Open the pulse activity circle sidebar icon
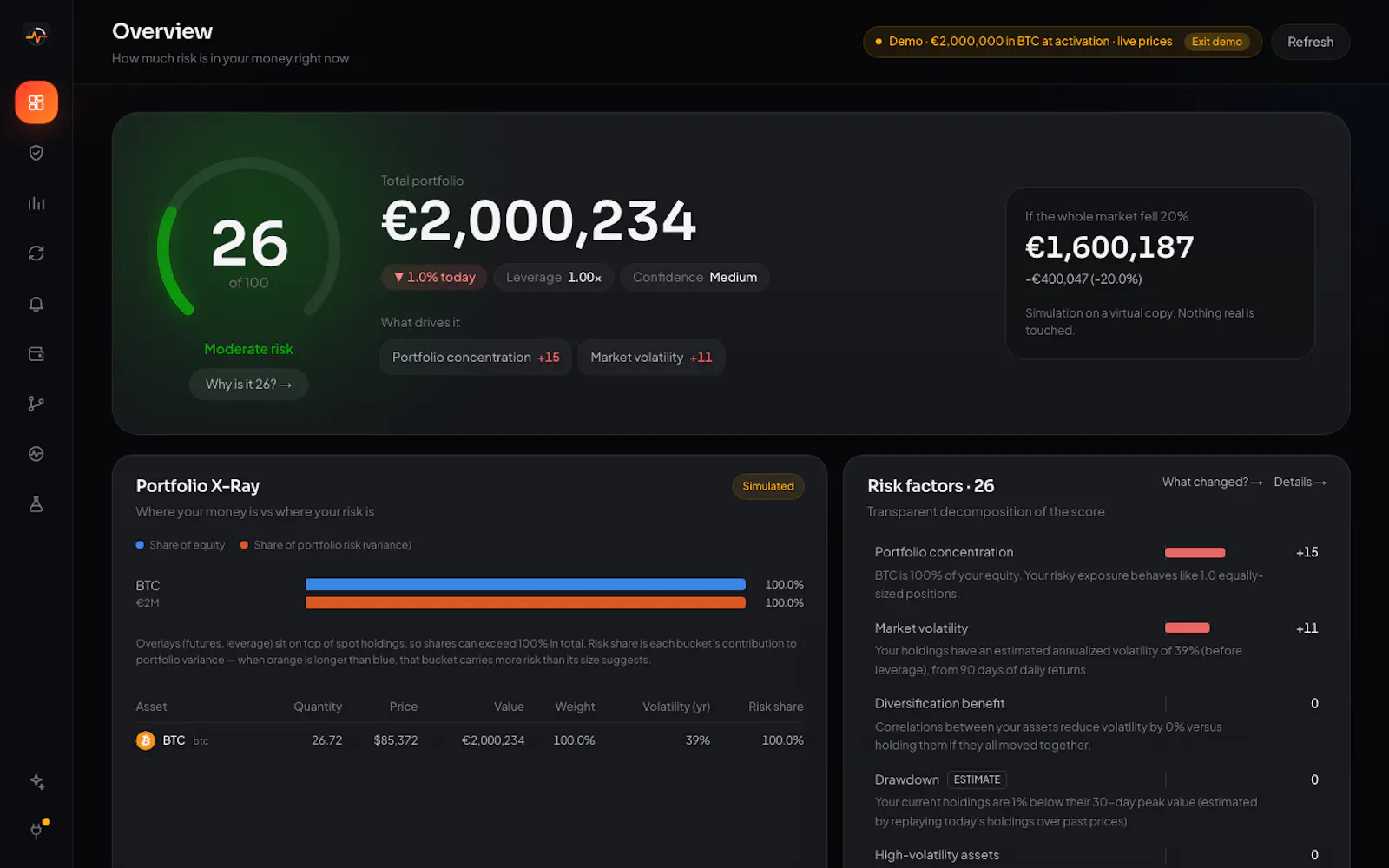Viewport: 1389px width, 868px height. [x=36, y=454]
